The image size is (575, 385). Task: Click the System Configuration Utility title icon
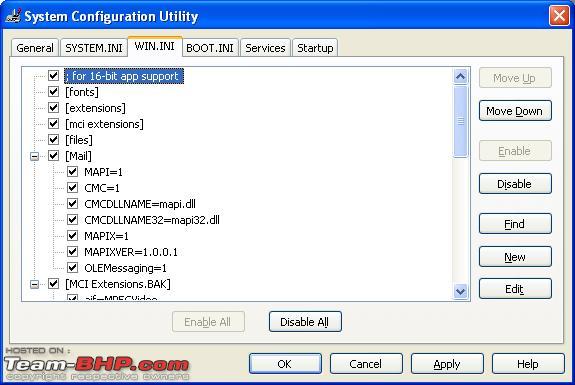coord(13,16)
